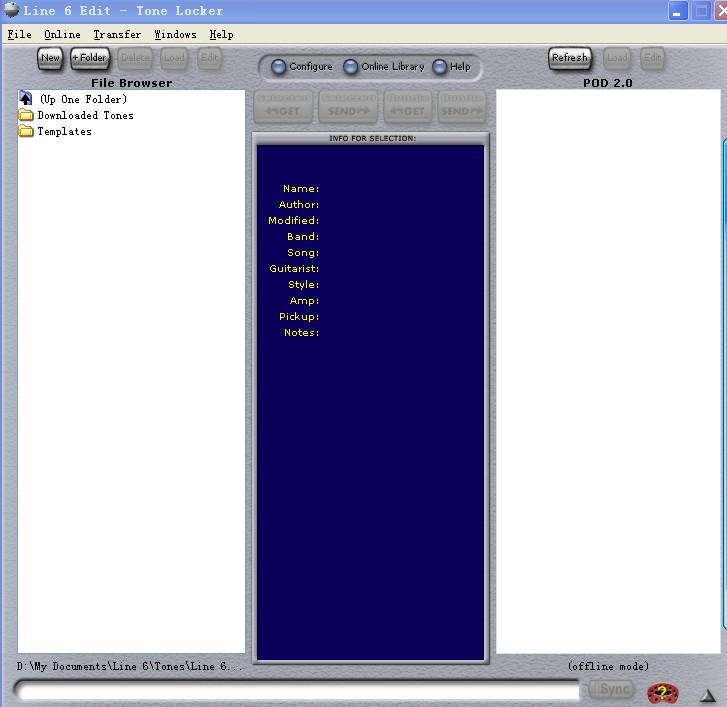Click the triangle icon at bottom right
Image resolution: width=727 pixels, height=707 pixels.
(x=708, y=695)
